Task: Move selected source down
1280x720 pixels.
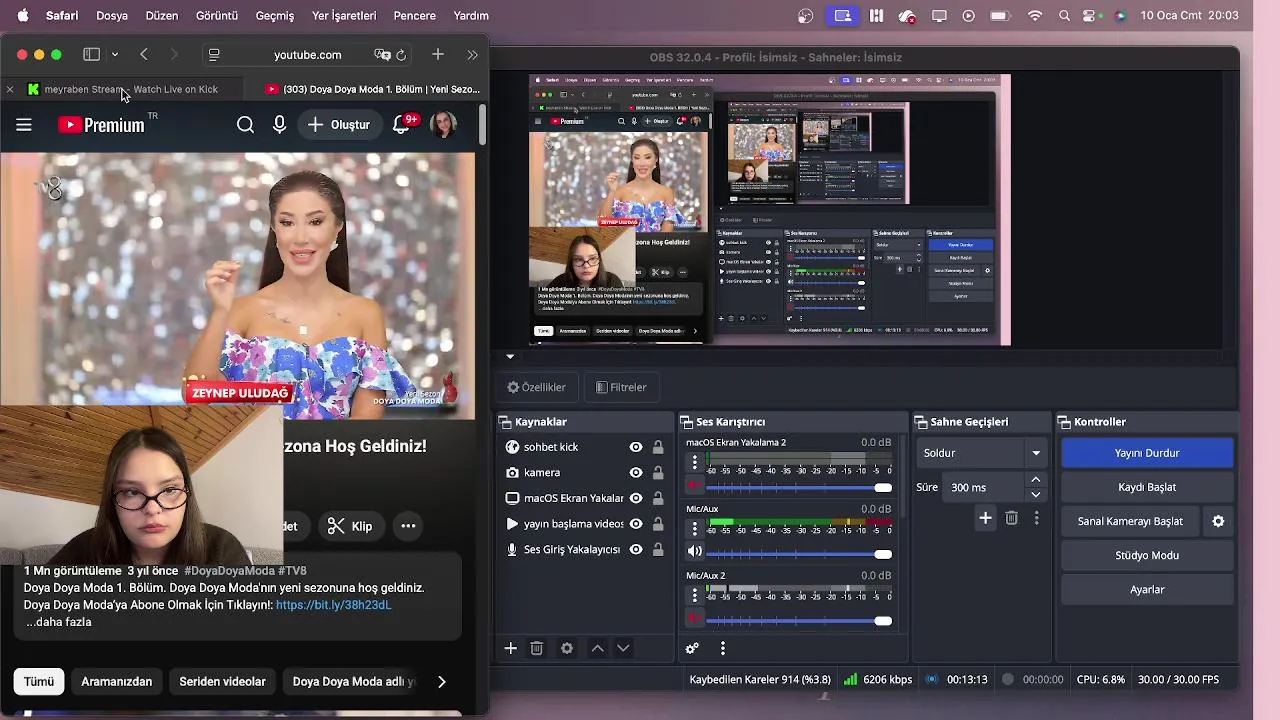Action: pyautogui.click(x=623, y=648)
